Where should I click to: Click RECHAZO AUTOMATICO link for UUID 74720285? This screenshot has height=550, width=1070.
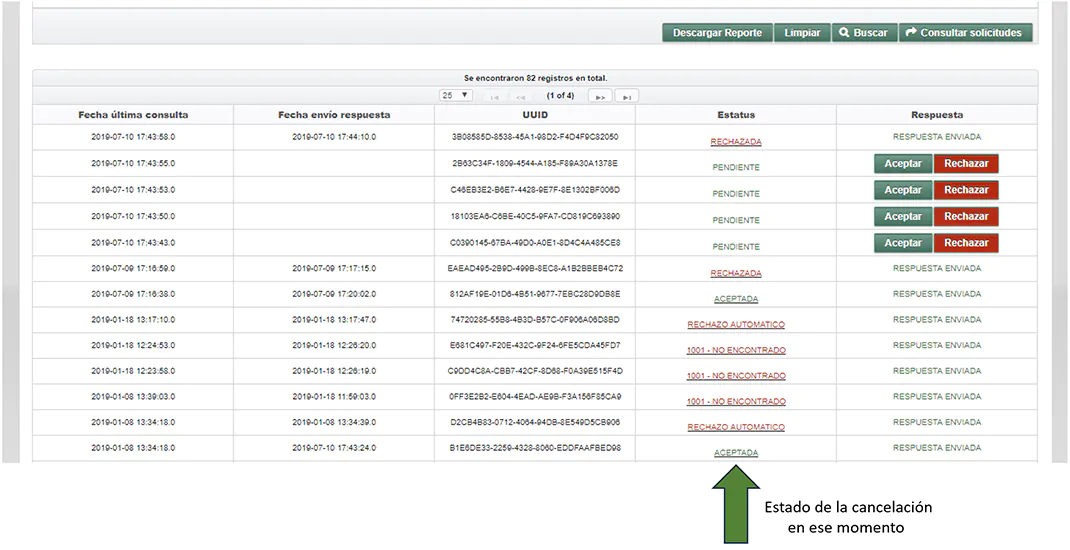(x=736, y=325)
